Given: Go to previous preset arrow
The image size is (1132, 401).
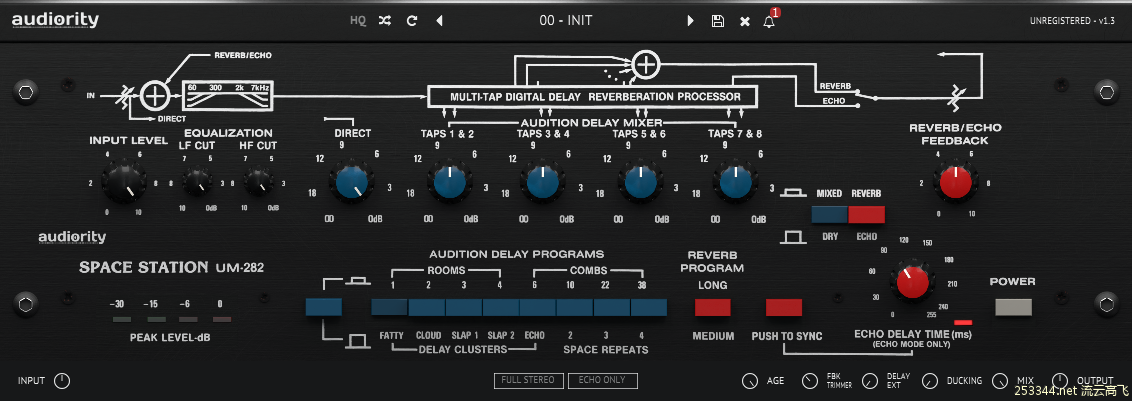Looking at the screenshot, I should tap(439, 21).
